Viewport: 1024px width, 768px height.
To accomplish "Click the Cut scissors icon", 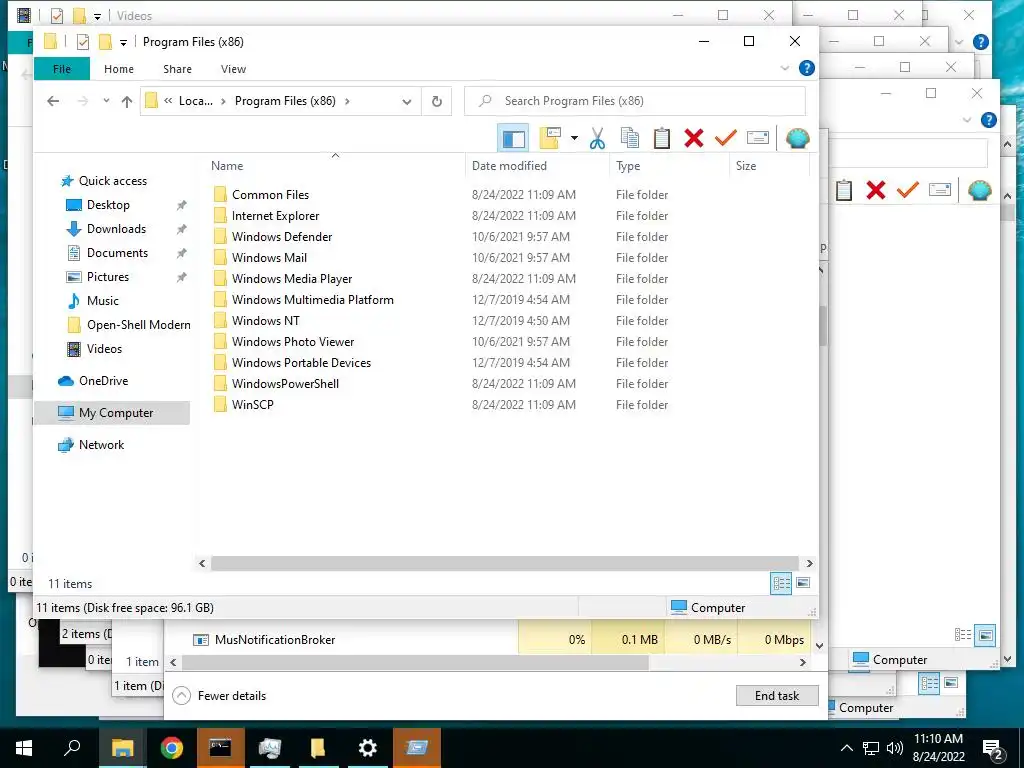I will 597,138.
